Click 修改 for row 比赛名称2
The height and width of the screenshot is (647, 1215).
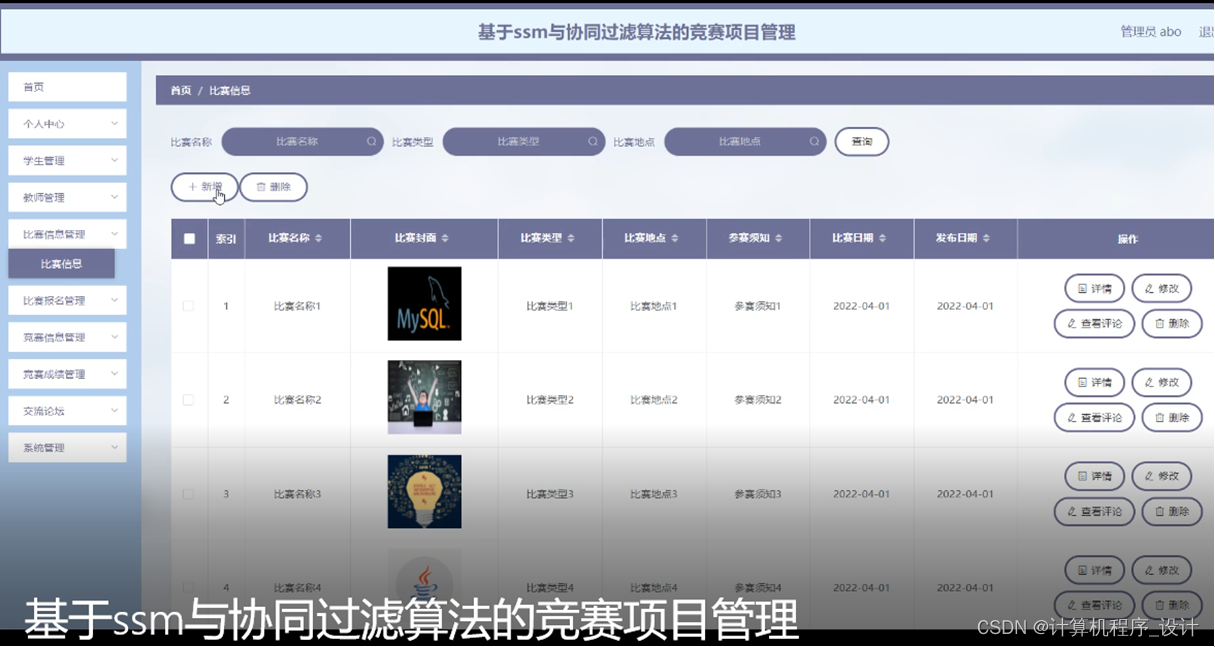coord(1162,382)
